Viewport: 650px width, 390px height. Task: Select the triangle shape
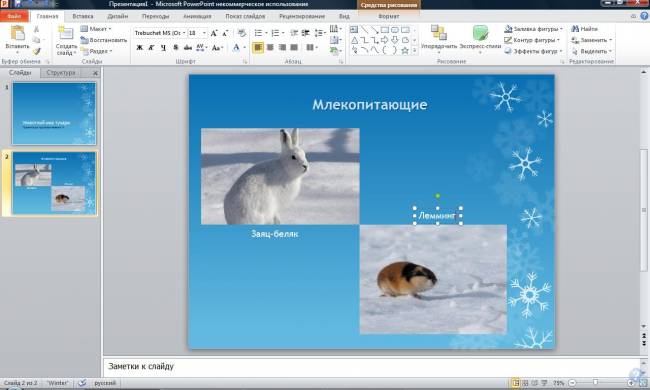354,40
